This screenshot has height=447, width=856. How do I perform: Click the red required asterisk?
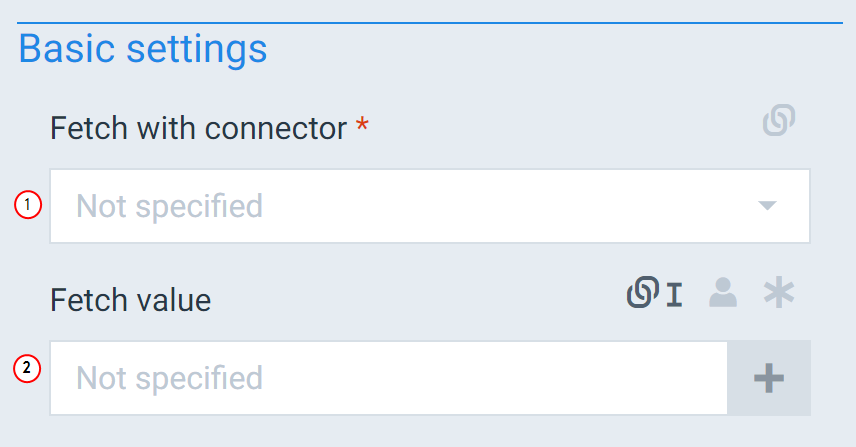pyautogui.click(x=362, y=125)
